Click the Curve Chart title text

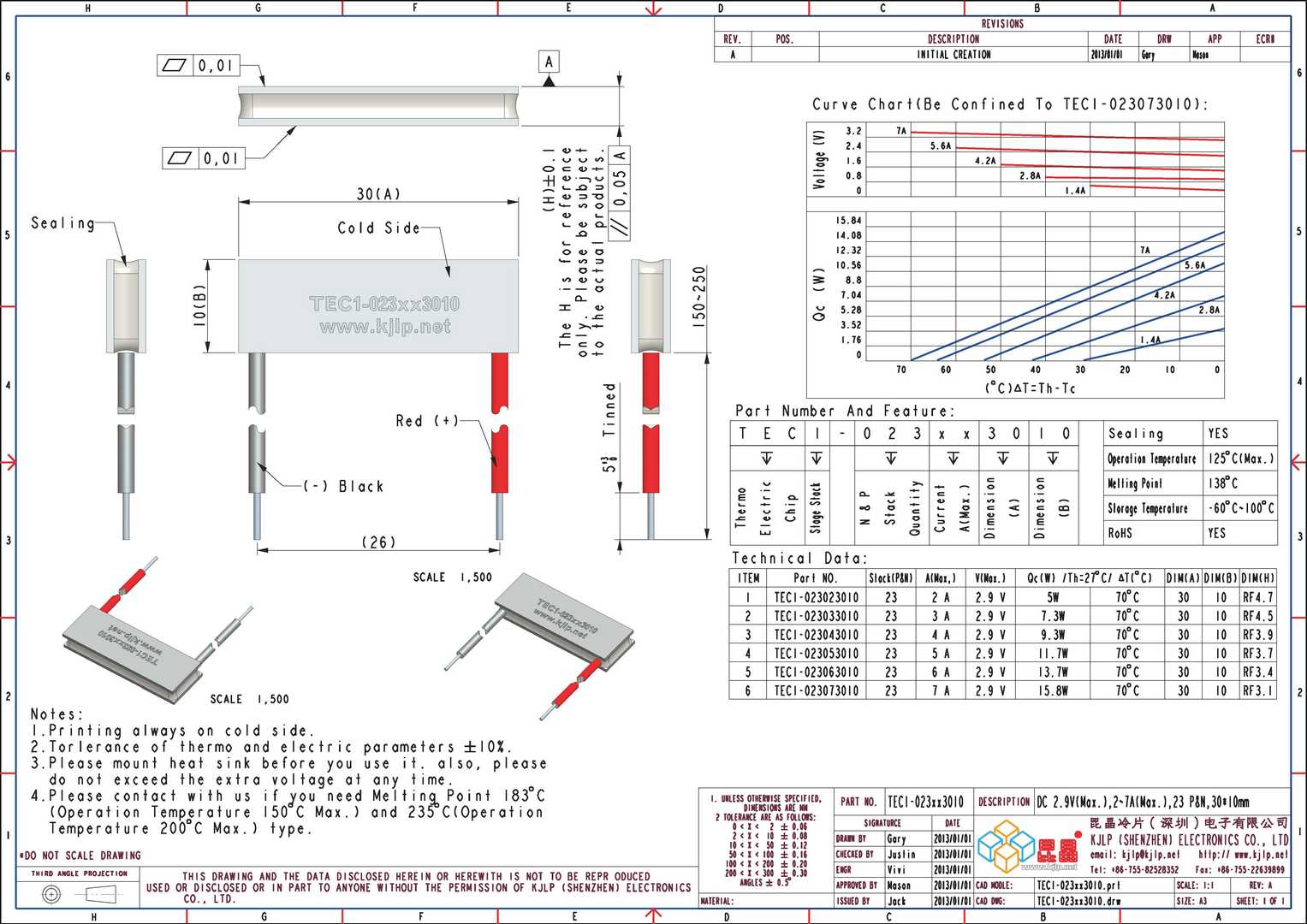[1010, 104]
